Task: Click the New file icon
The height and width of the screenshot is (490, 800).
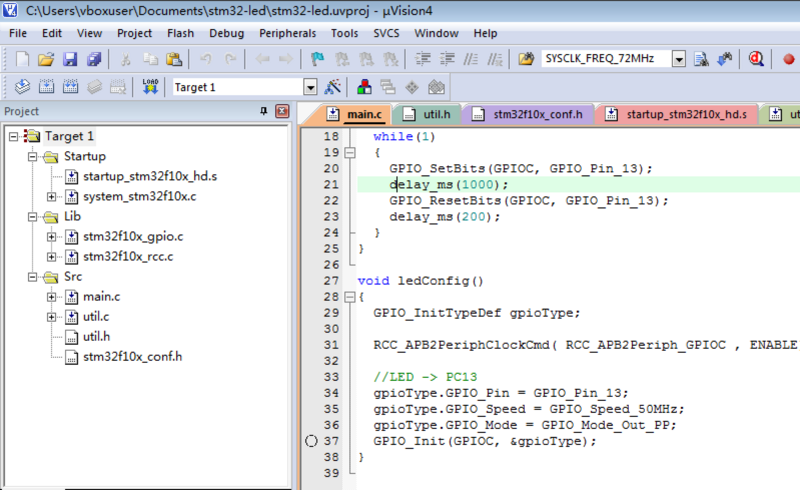Action: point(22,59)
